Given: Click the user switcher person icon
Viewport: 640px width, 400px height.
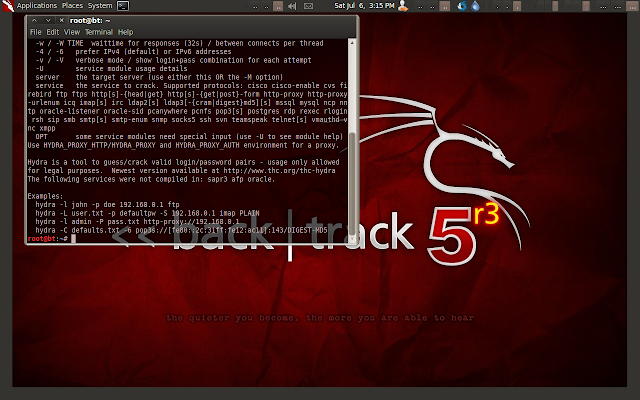Looking at the screenshot, I should (403, 6).
